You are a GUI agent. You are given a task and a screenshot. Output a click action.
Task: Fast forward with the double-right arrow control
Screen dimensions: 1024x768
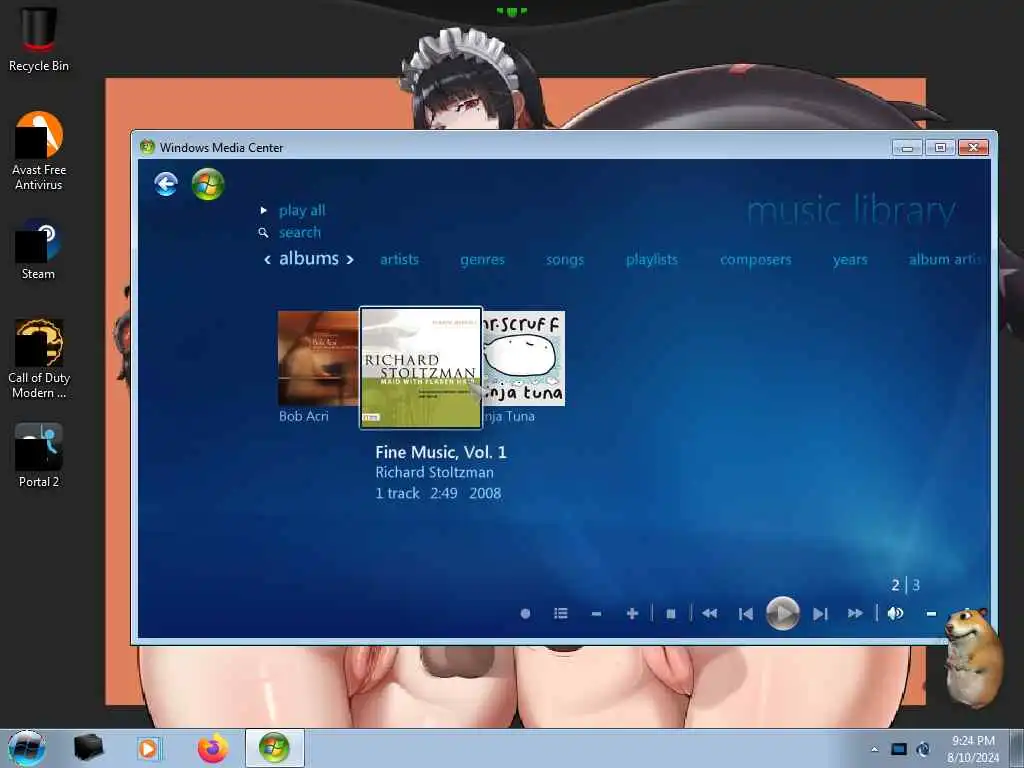click(855, 613)
